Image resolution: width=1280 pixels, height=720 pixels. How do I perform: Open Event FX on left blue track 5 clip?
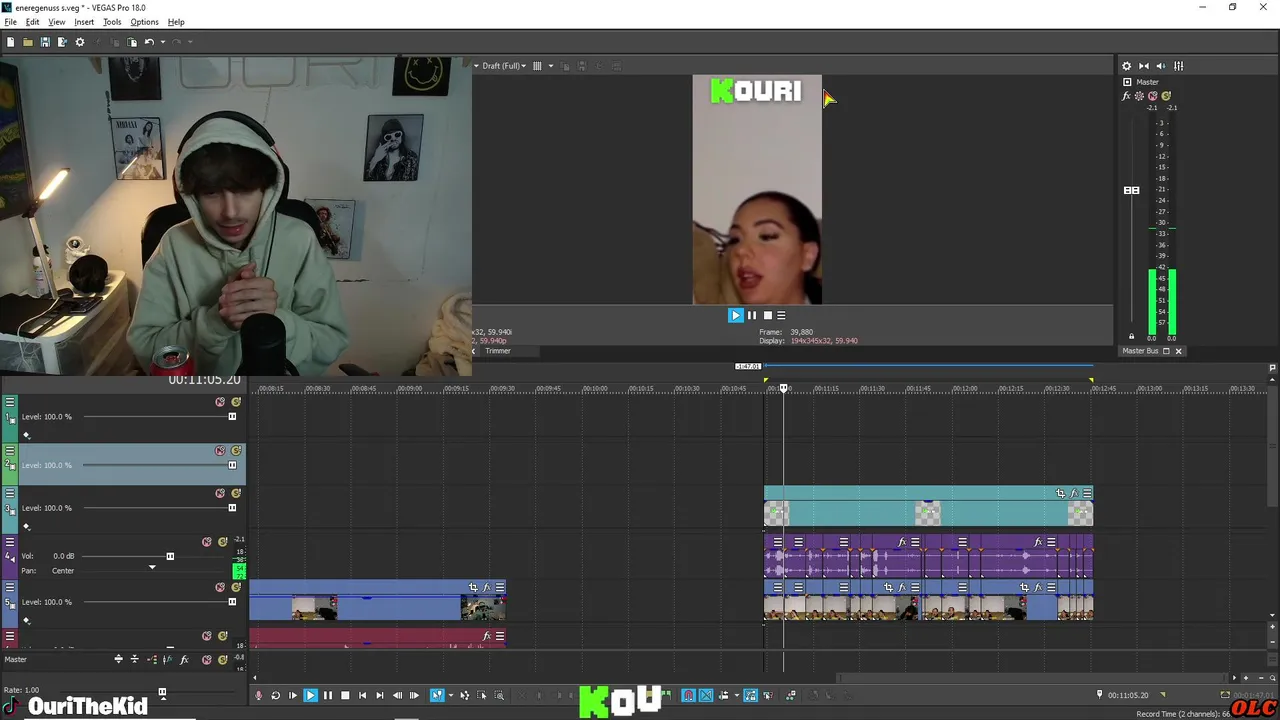(487, 587)
